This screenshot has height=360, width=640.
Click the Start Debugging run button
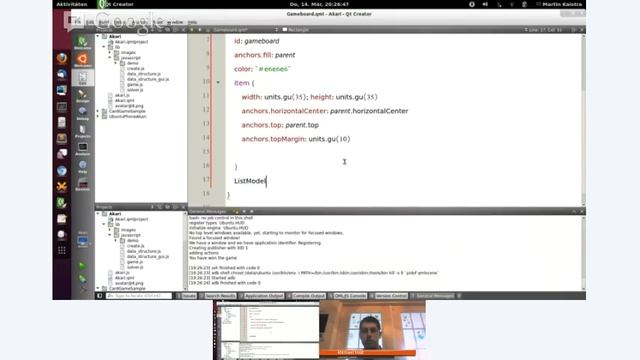click(82, 278)
